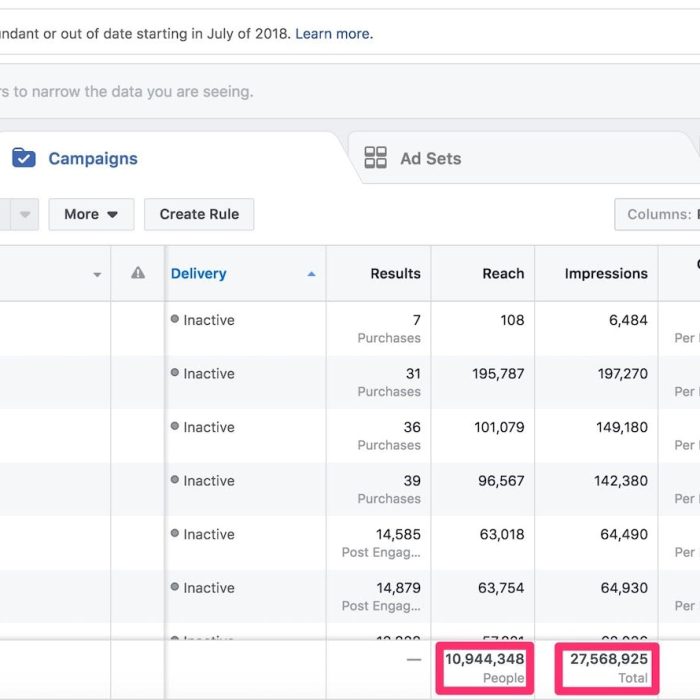The width and height of the screenshot is (700, 700).
Task: Open the name column dropdown arrow
Action: tap(97, 275)
